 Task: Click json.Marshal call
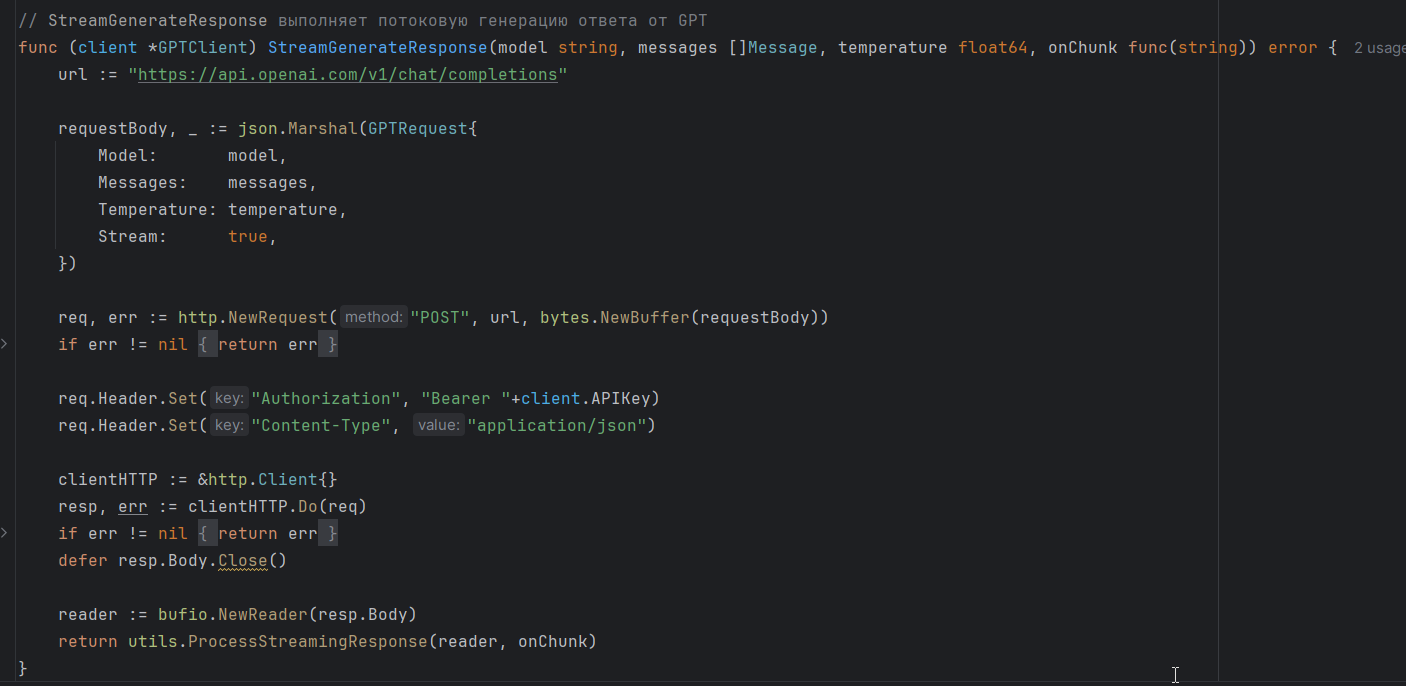[x=298, y=129]
